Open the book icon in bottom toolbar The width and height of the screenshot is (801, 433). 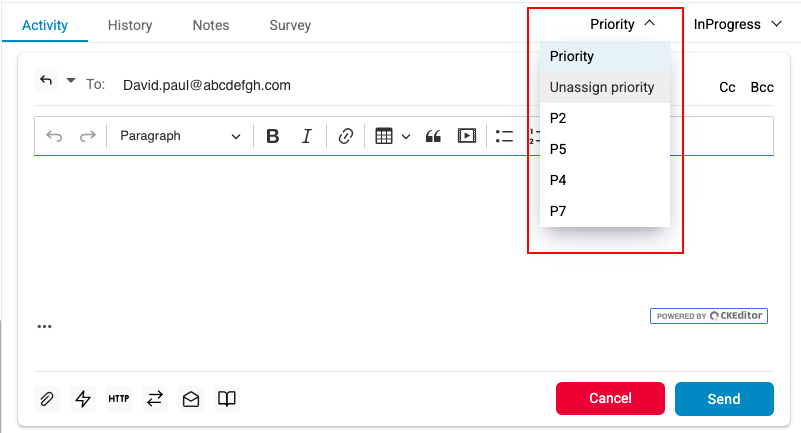pos(227,399)
